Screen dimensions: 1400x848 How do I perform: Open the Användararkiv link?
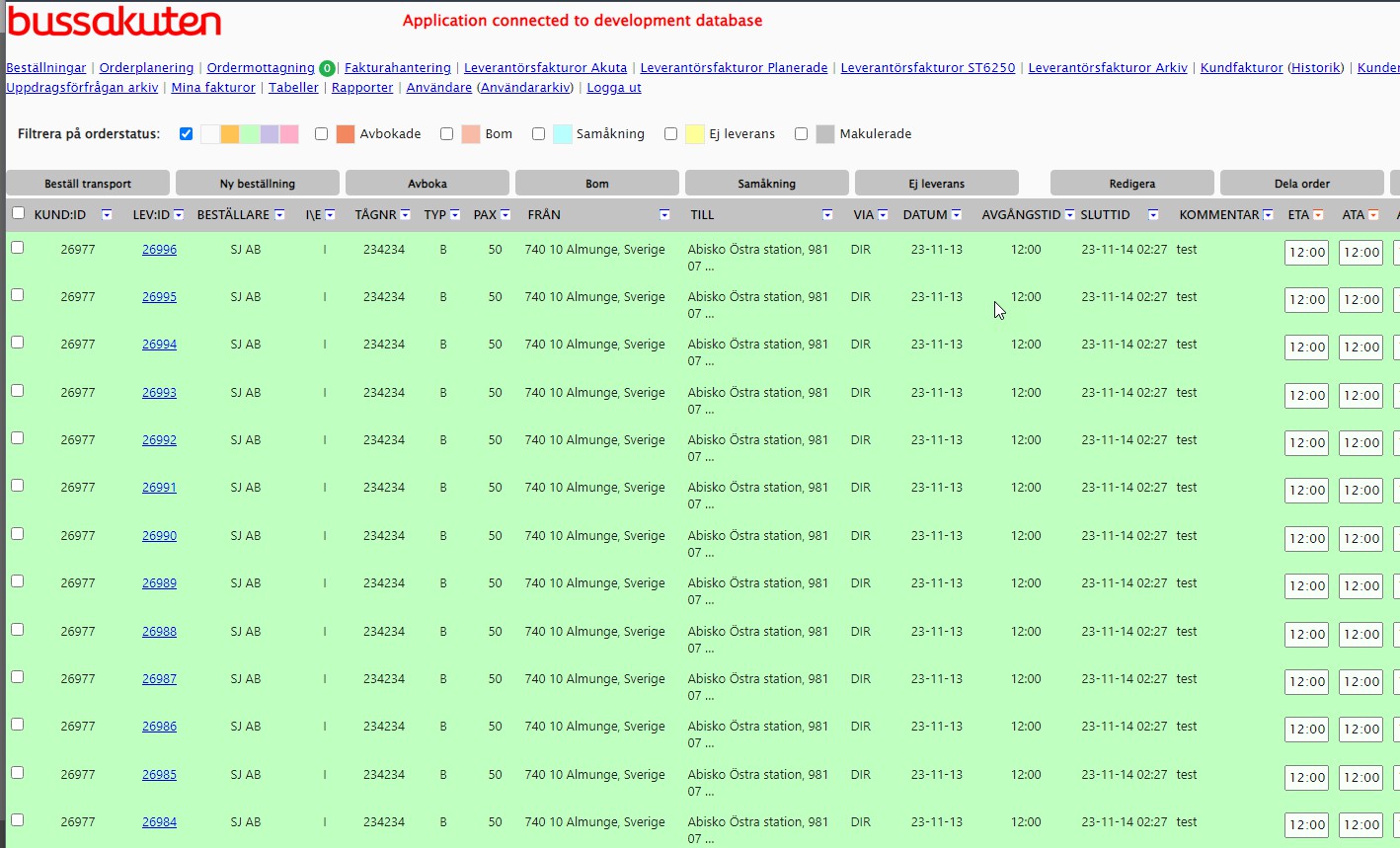tap(525, 88)
